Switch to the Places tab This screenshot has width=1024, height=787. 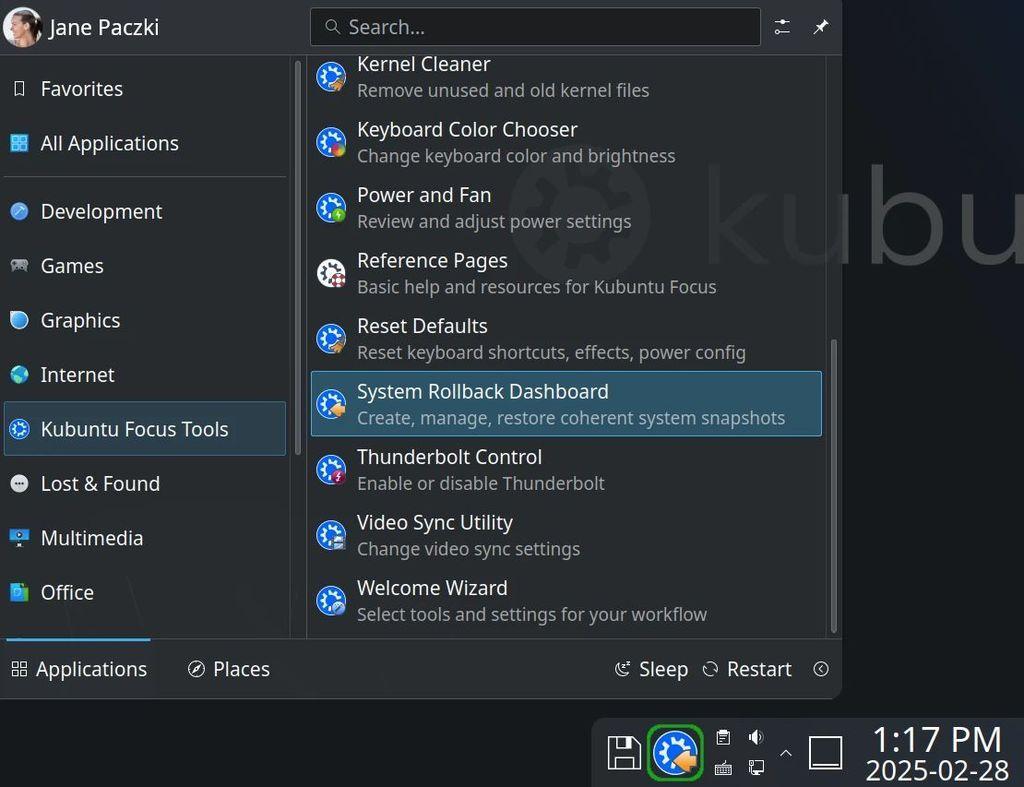[x=229, y=669]
